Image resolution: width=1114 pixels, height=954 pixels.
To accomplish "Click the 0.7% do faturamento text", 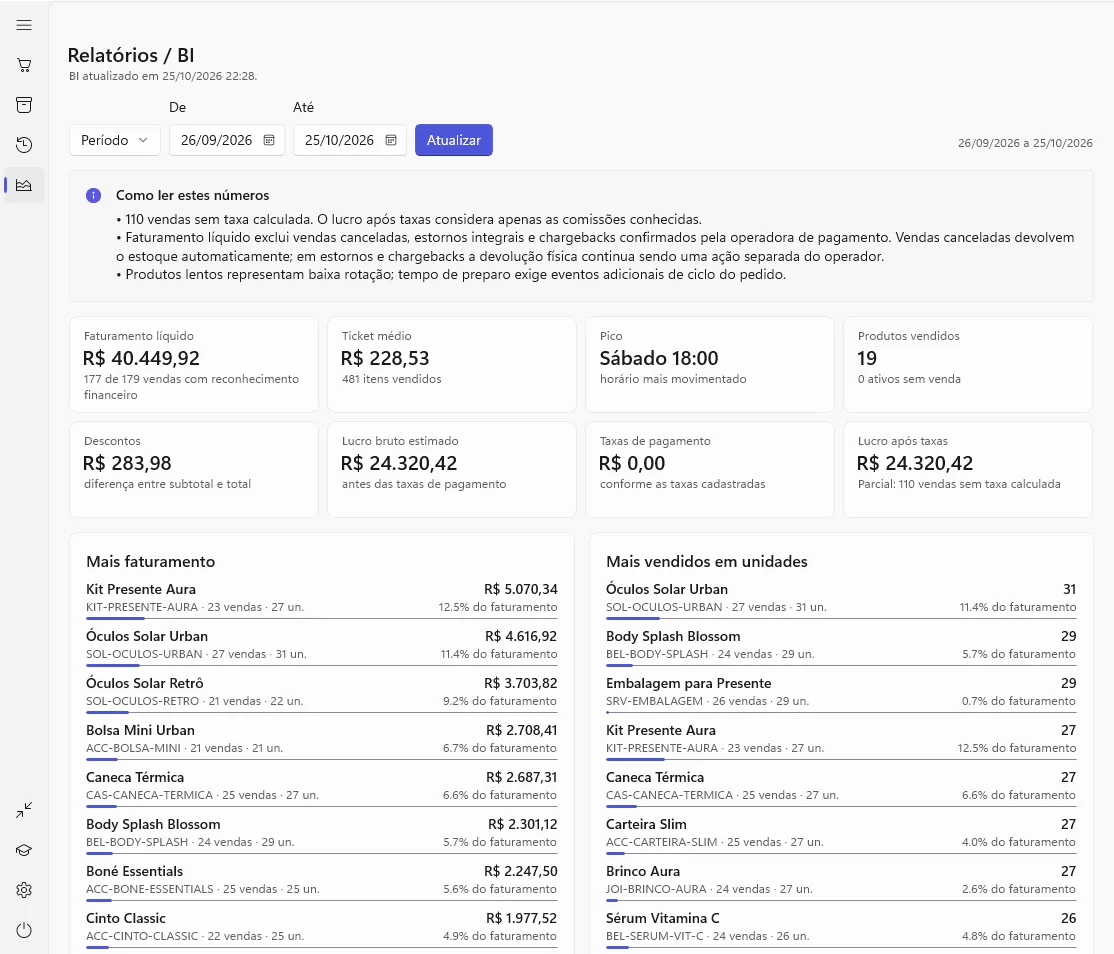I will tap(1019, 701).
